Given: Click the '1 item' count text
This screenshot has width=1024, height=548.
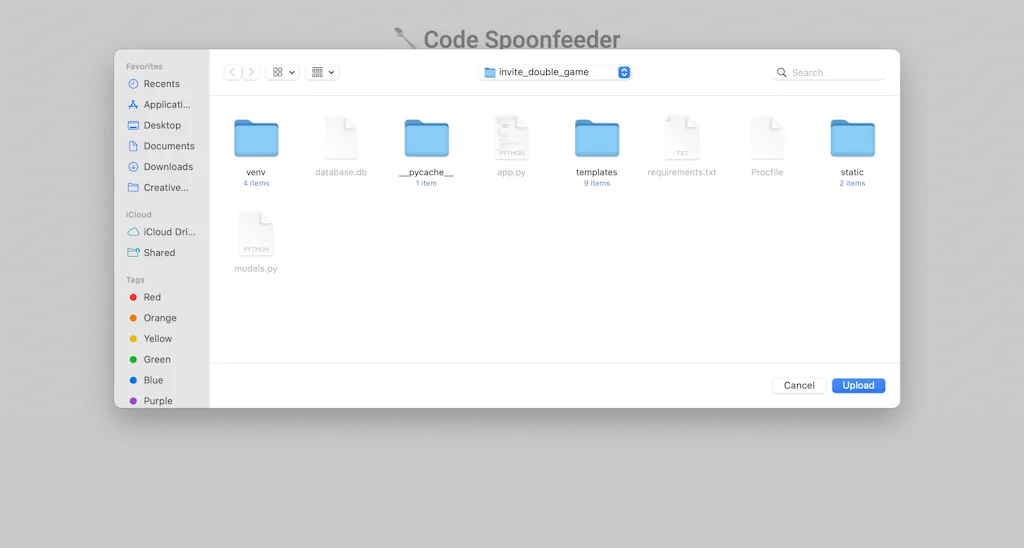Looking at the screenshot, I should [x=426, y=184].
